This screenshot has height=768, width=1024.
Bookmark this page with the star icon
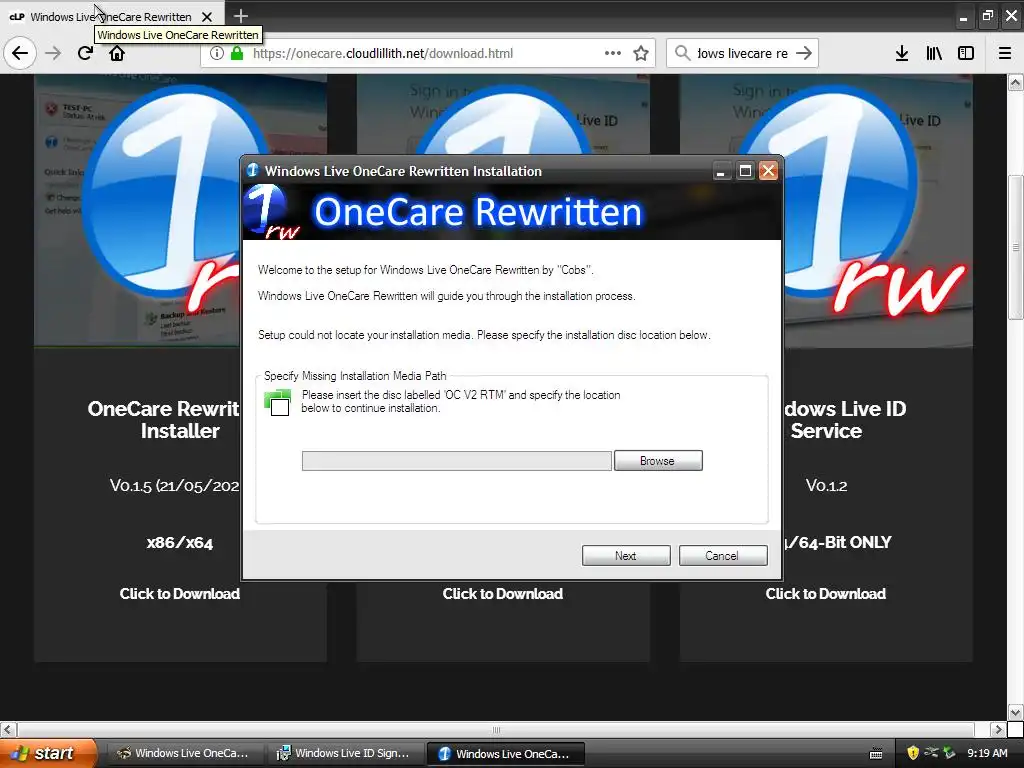pos(641,53)
